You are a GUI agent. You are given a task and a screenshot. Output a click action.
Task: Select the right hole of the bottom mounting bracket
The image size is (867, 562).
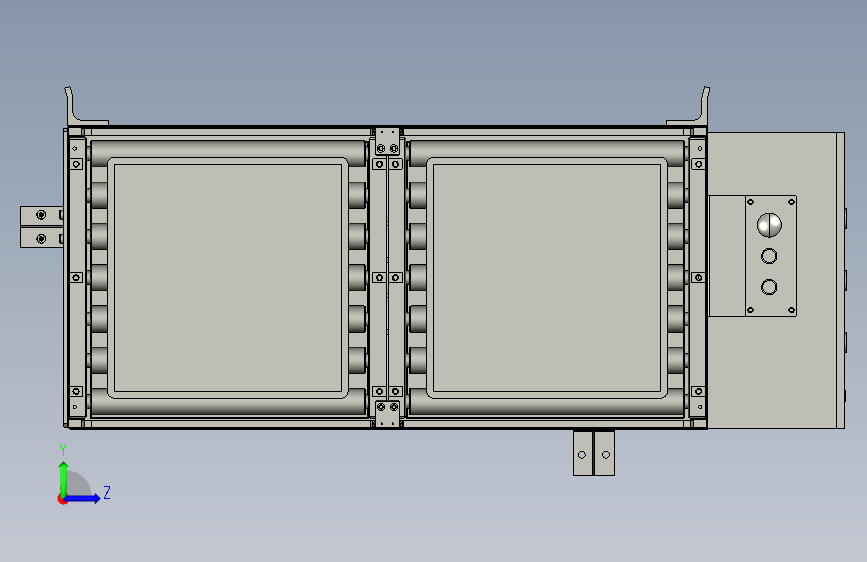606,455
